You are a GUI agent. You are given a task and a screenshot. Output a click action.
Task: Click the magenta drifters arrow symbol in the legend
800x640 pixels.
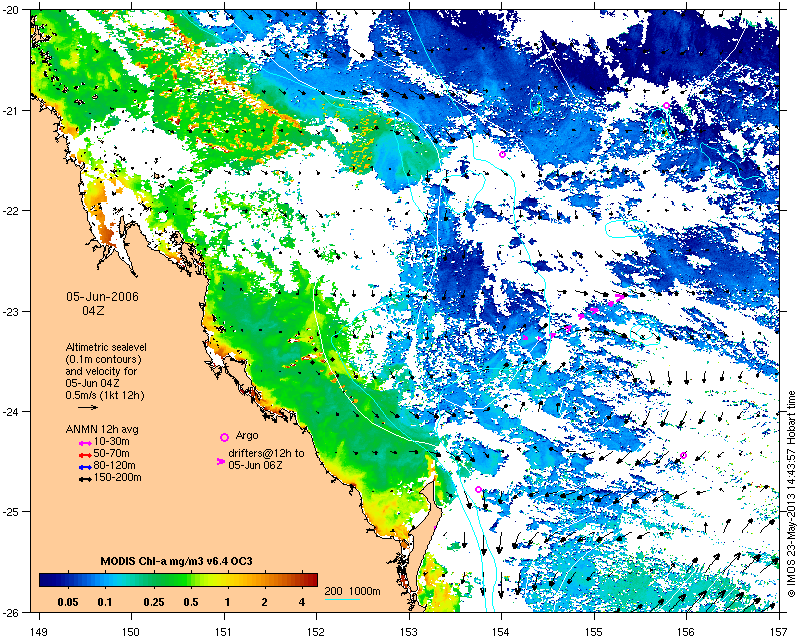[220, 461]
